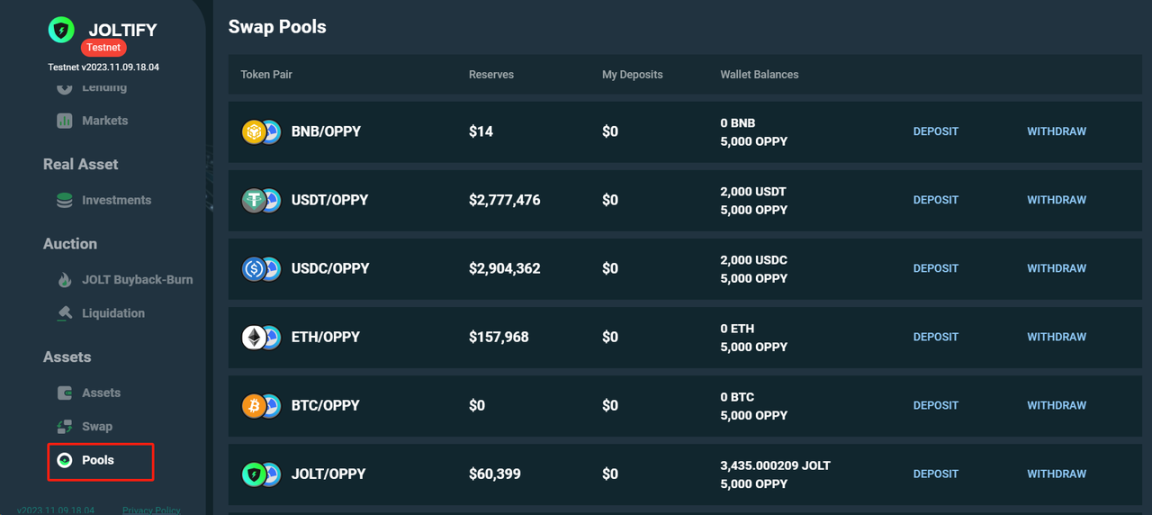1152x515 pixels.
Task: Open the Privacy Policy link
Action: (151, 510)
